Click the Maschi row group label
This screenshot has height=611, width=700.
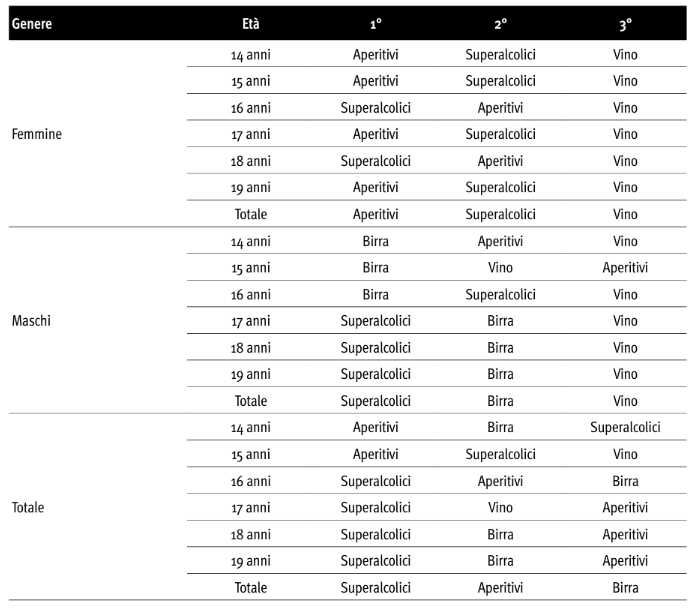tap(33, 321)
